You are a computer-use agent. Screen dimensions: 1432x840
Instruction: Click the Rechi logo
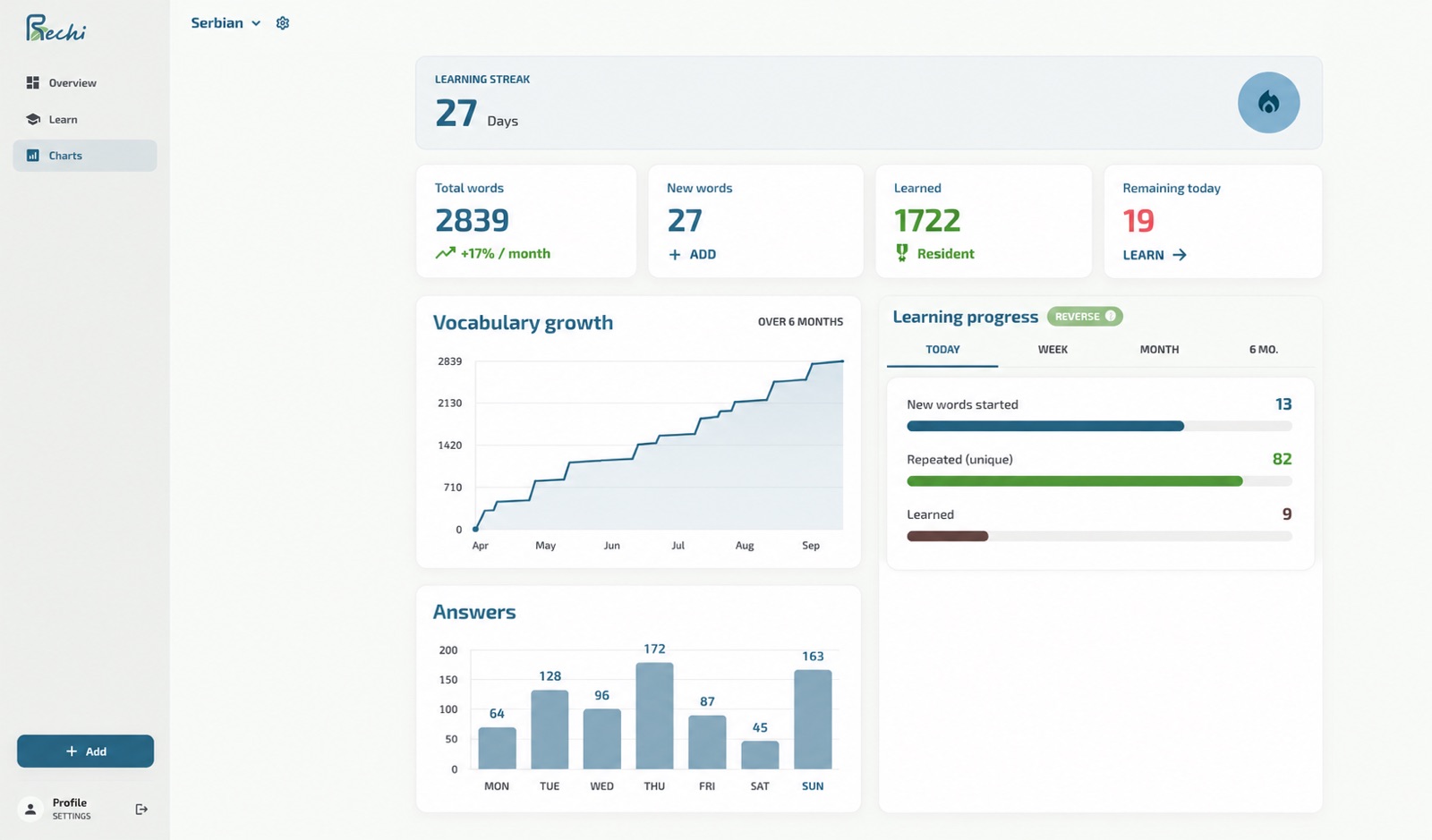pos(55,29)
